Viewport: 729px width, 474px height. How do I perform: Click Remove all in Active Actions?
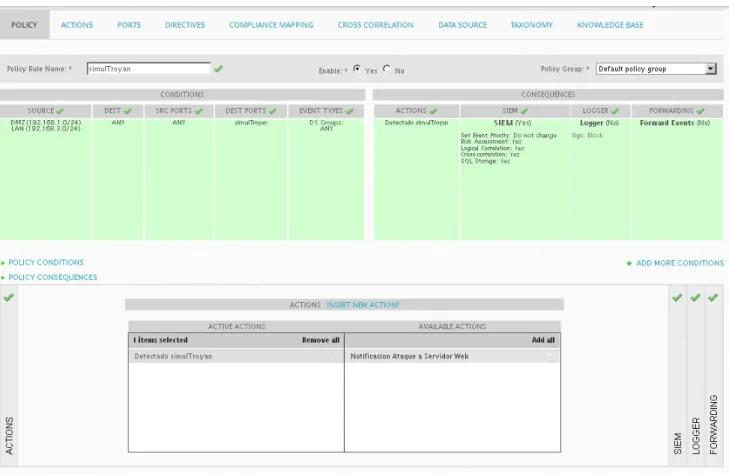coord(321,340)
